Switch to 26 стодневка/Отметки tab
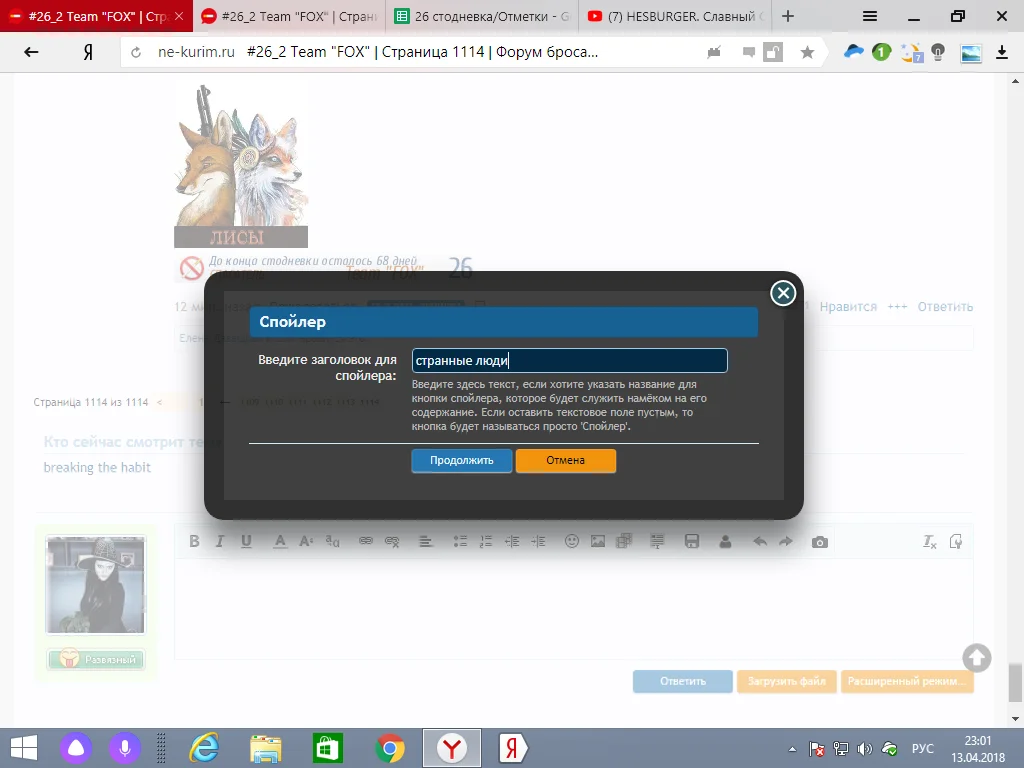 click(x=482, y=16)
